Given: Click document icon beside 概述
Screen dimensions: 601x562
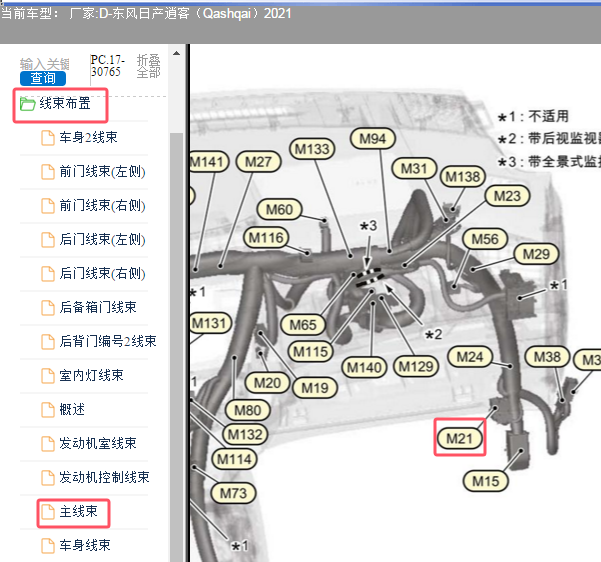Looking at the screenshot, I should coord(48,410).
